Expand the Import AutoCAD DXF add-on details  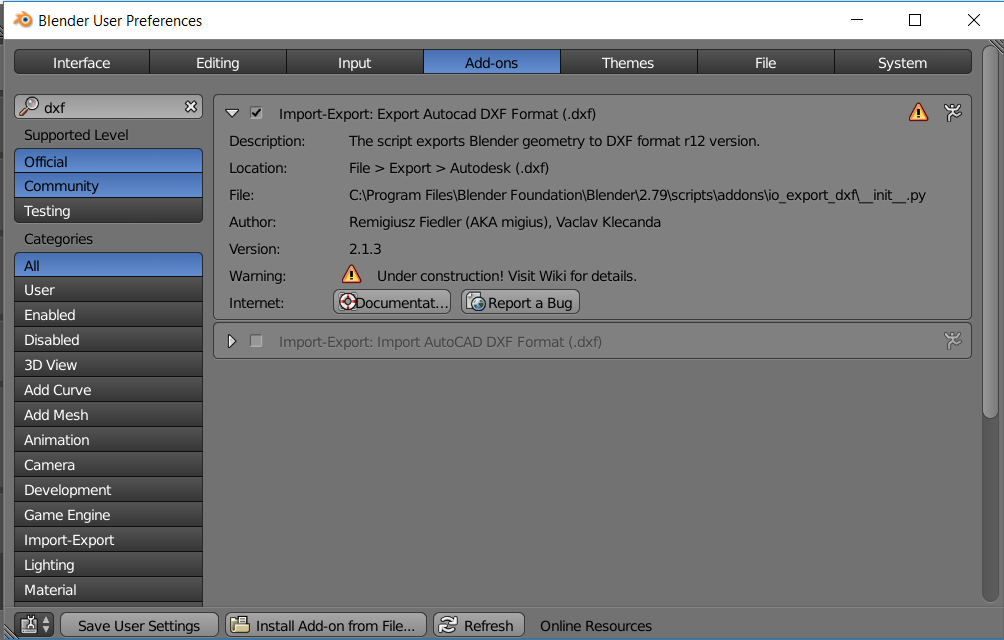(232, 341)
